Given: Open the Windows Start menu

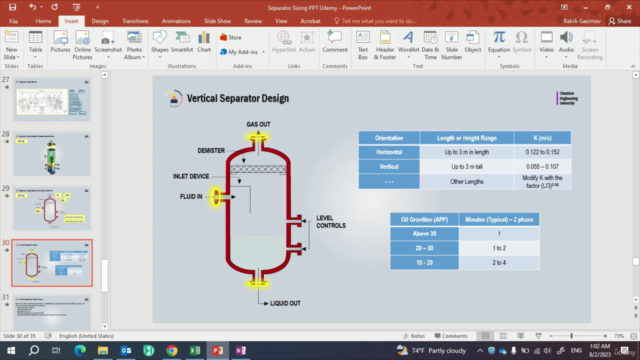Looking at the screenshot, I should point(11,350).
